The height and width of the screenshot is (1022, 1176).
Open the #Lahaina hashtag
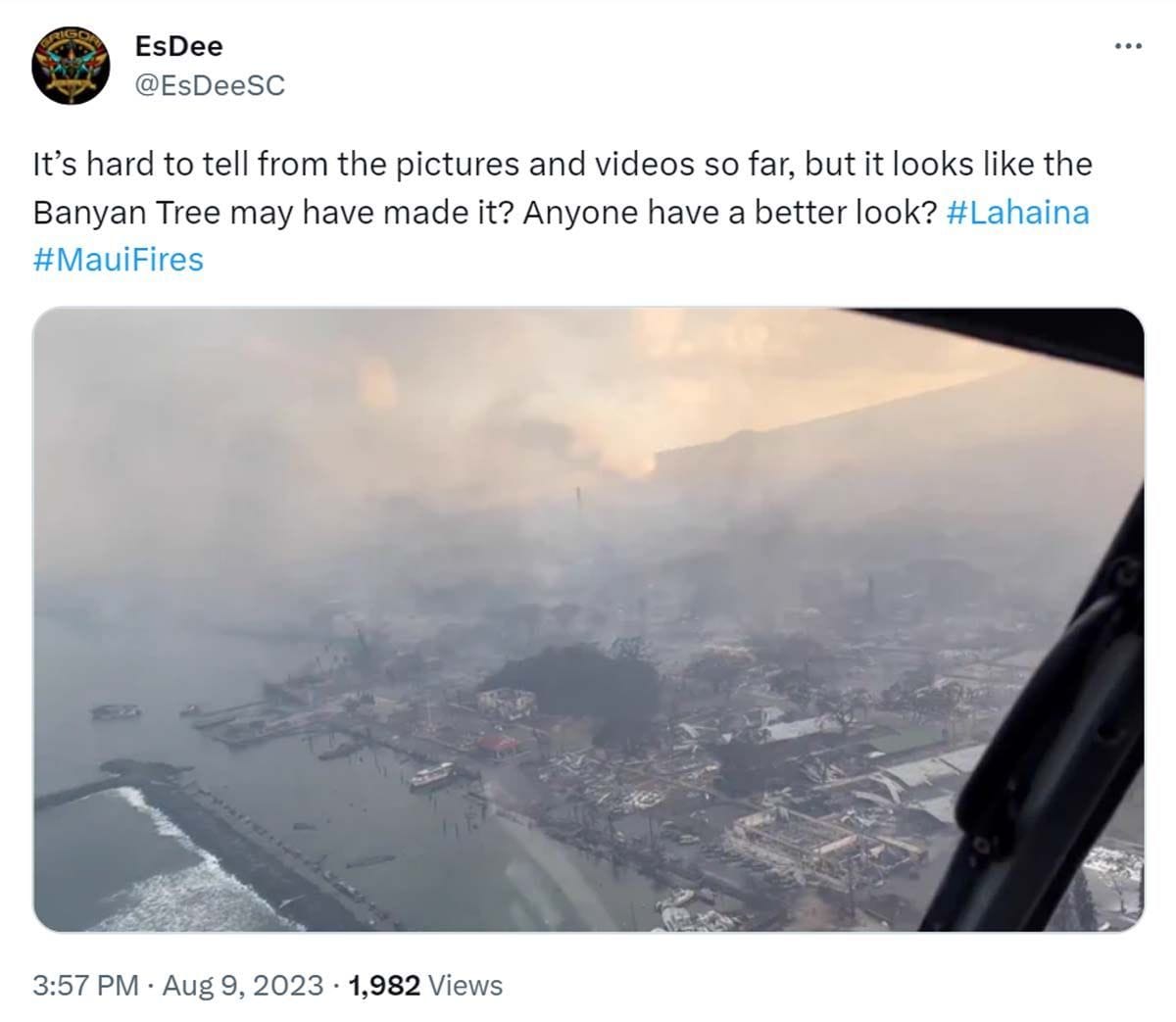coord(1018,213)
